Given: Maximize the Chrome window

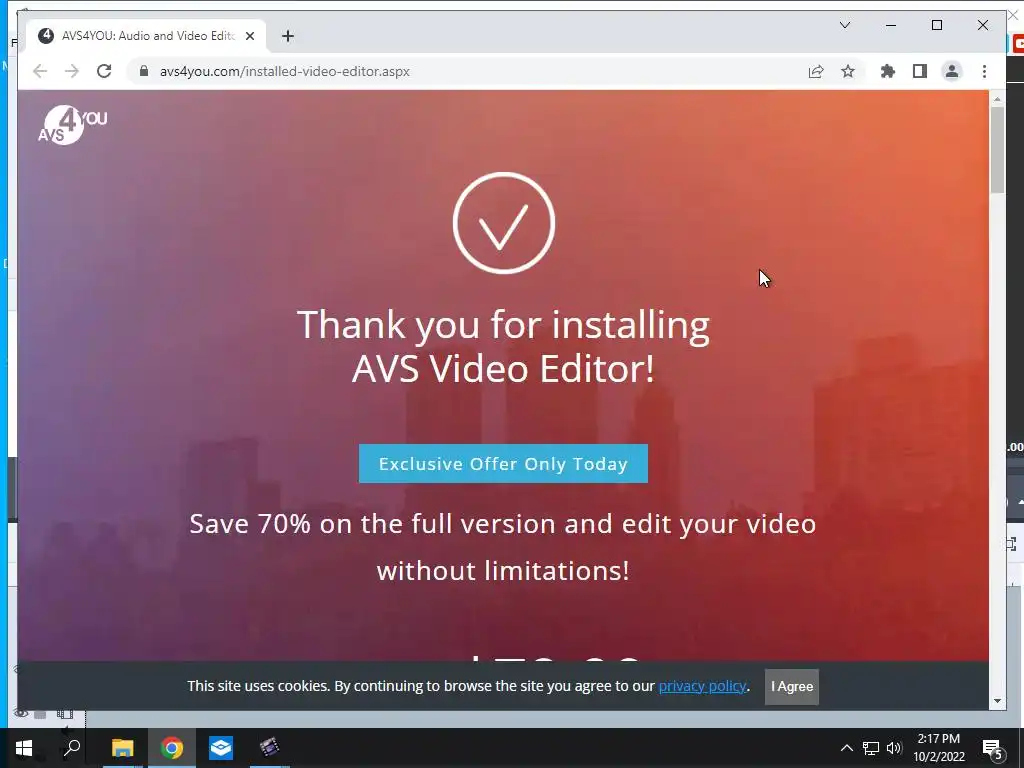Looking at the screenshot, I should coord(936,25).
